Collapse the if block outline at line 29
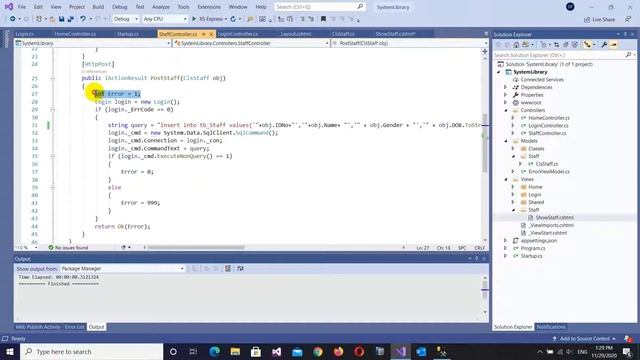Image resolution: width=640 pixels, height=360 pixels. tap(53, 110)
